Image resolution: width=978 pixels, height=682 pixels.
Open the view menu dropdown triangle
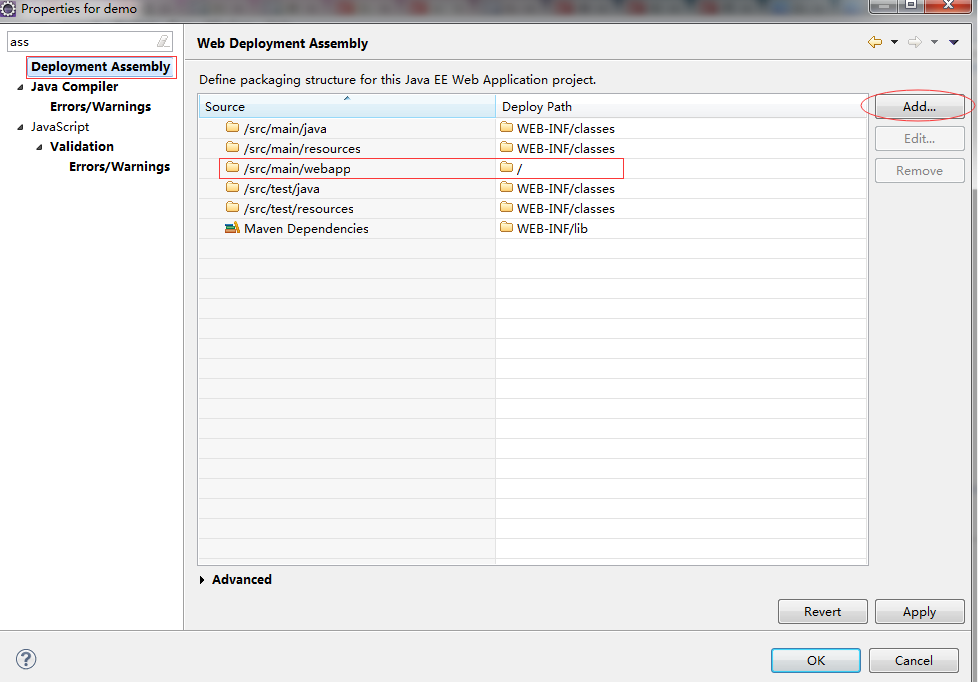coord(954,42)
